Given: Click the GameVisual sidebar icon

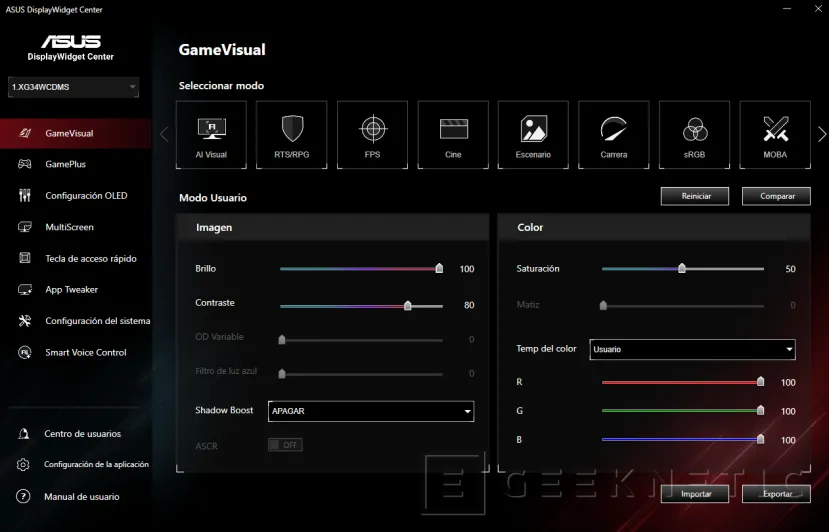Looking at the screenshot, I should (25, 133).
